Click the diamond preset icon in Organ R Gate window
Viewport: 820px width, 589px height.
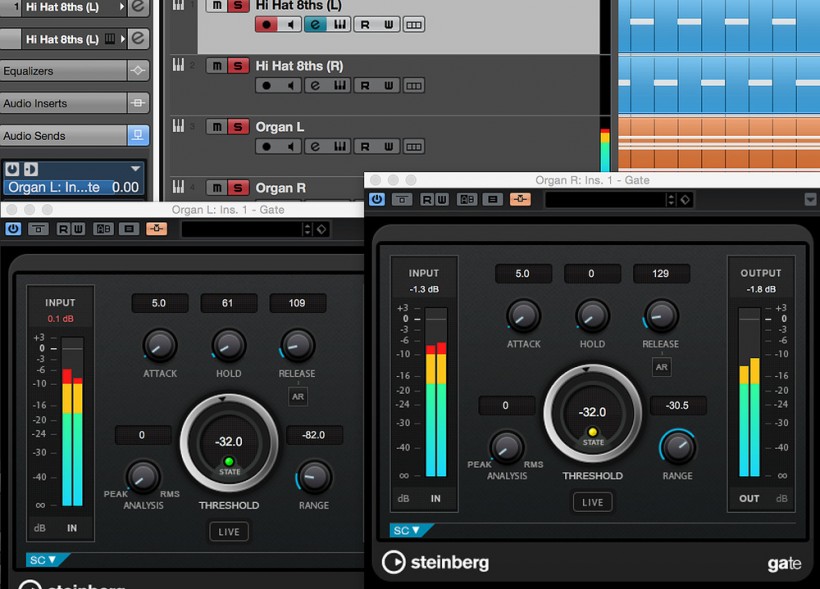(x=685, y=200)
